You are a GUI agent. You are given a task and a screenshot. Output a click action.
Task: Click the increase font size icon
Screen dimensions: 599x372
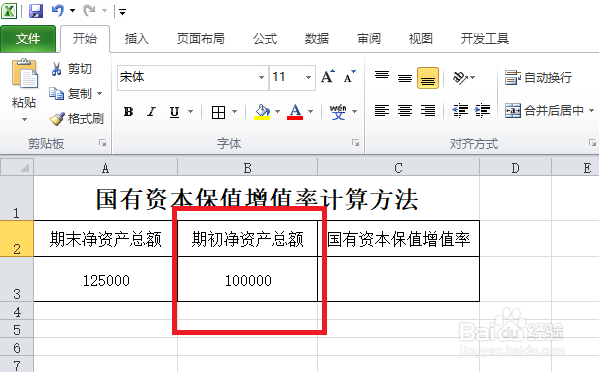point(327,77)
